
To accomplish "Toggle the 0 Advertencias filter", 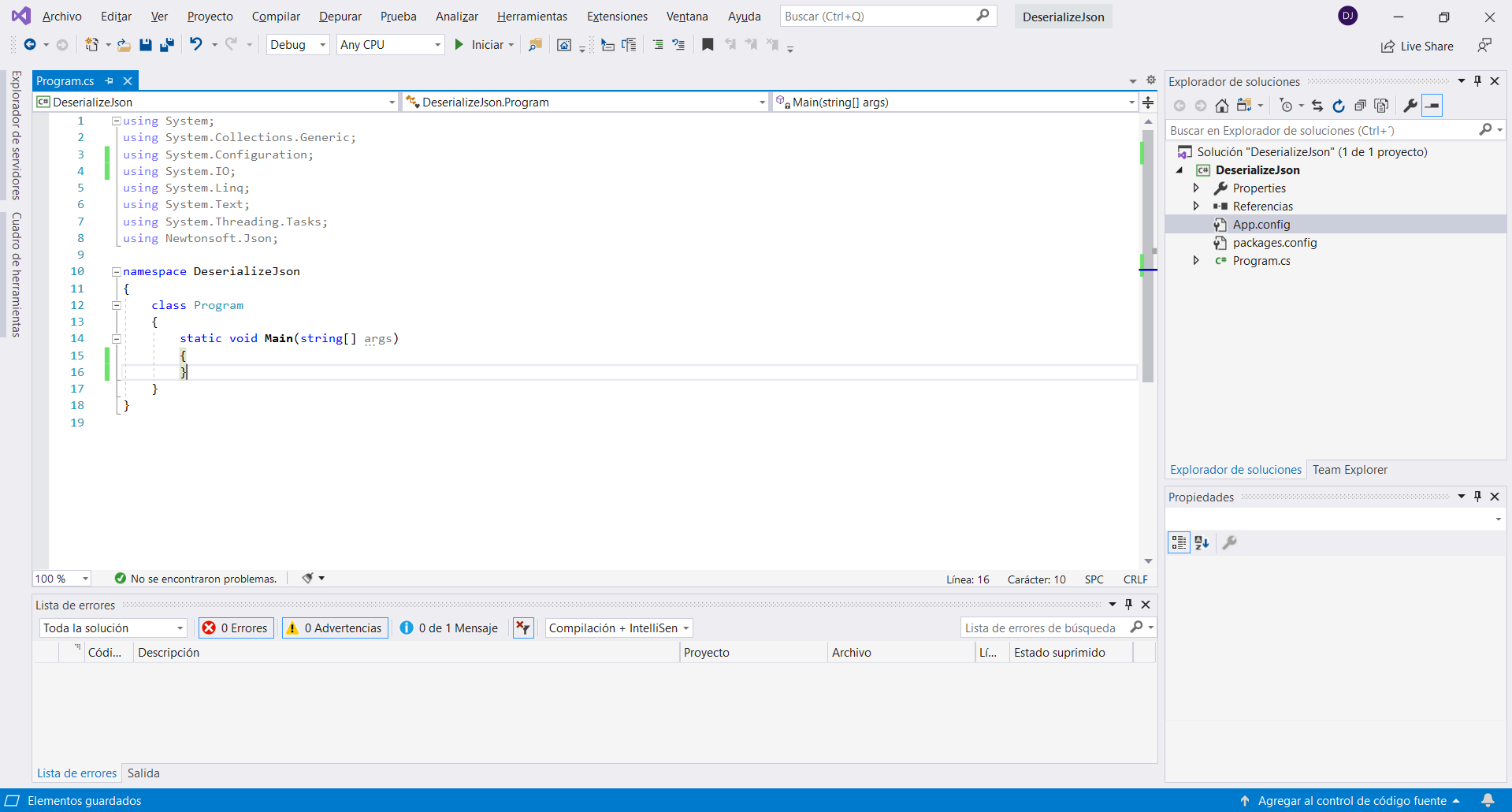I will 335,628.
